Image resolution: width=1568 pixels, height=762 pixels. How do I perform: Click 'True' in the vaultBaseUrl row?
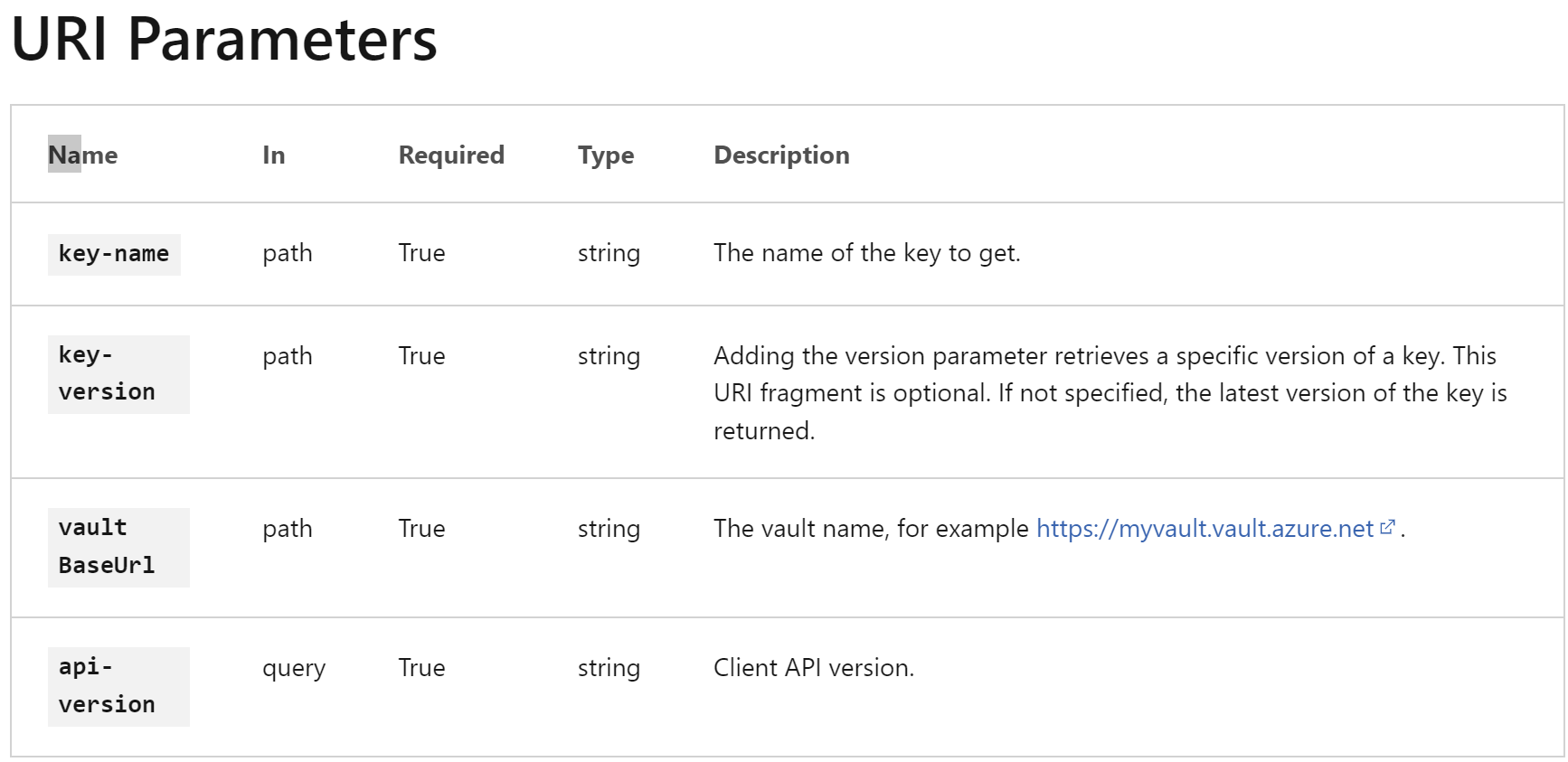point(421,529)
